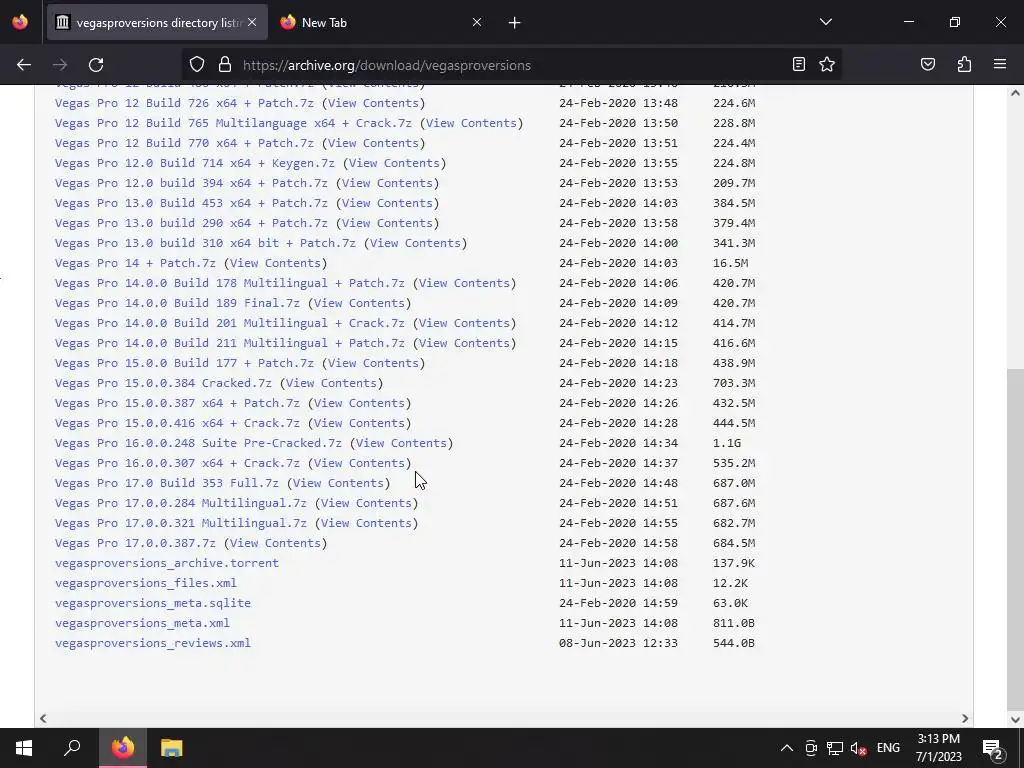
Task: Download Vegas Pro 17.0.0.284 Multilingual.7z
Action: click(180, 504)
